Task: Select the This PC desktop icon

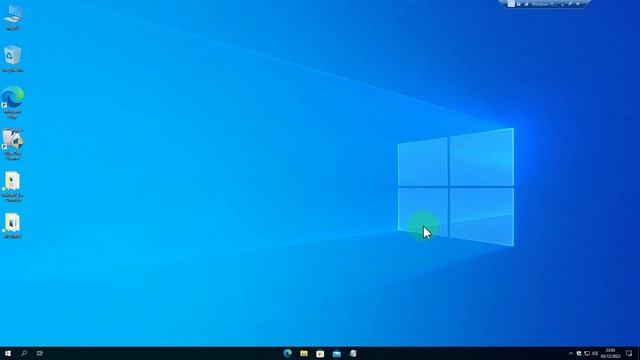Action: tap(13, 17)
